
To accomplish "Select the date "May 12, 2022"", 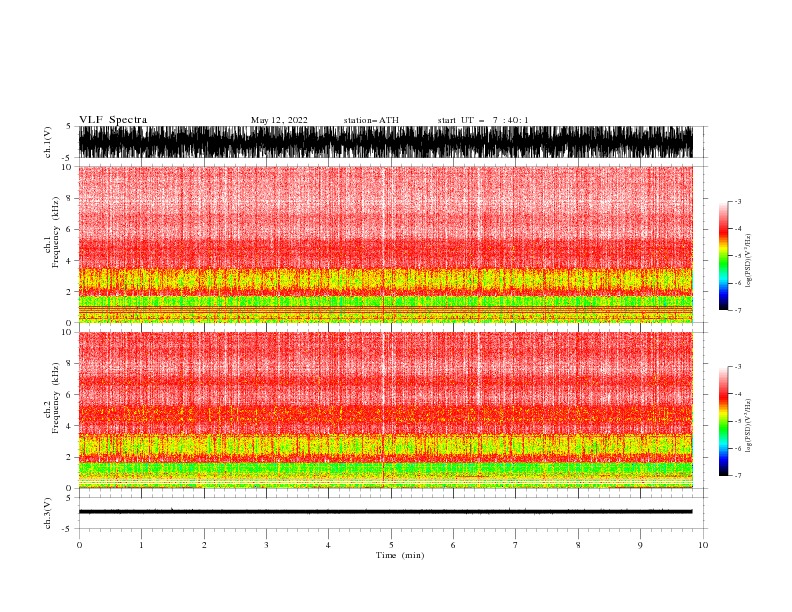I will tap(279, 120).
